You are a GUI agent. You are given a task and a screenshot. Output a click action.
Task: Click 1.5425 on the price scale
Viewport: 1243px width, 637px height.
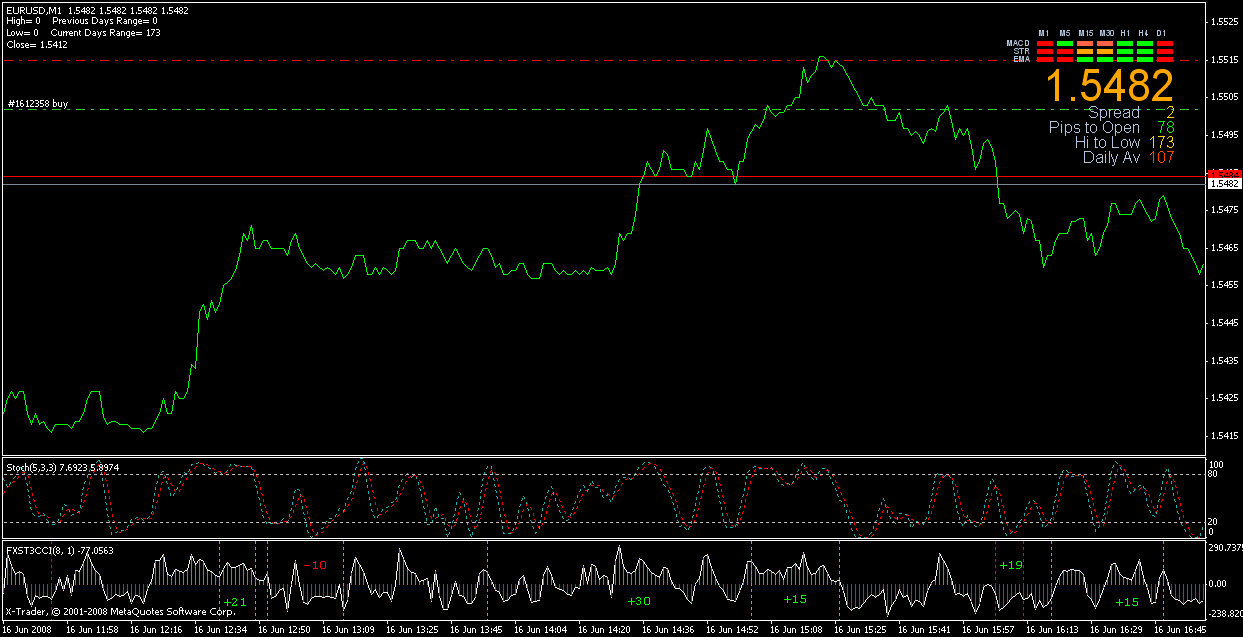tap(1225, 398)
